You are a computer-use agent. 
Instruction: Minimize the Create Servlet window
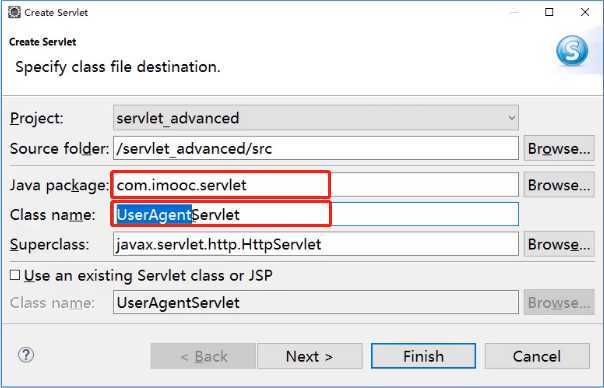(514, 12)
